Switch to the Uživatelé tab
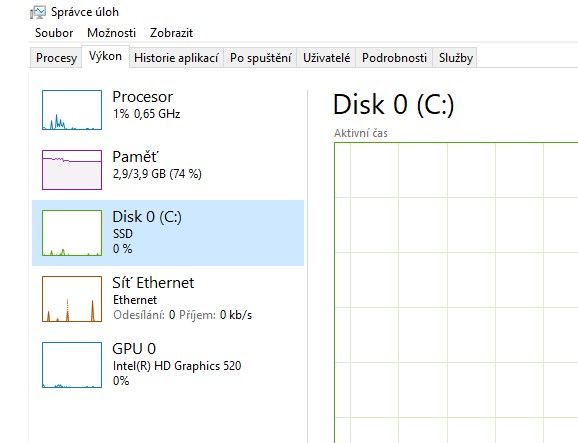Viewport: 578px width, 443px height. [x=326, y=58]
